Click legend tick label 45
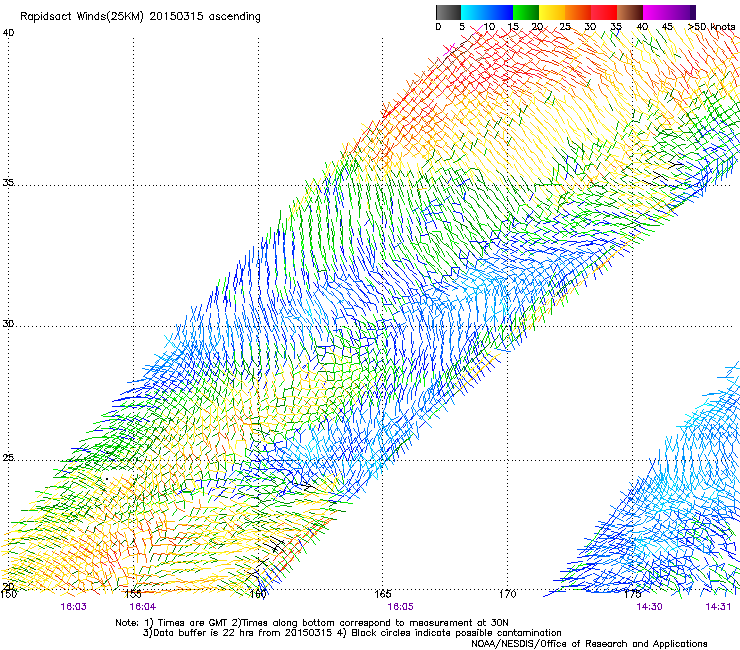Screen dimensions: 740x650 pos(667,27)
